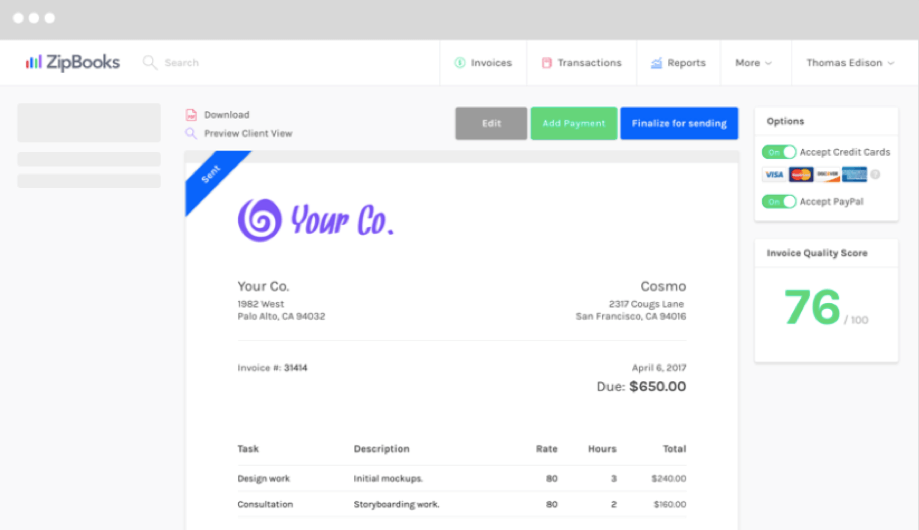Click the Description column header
This screenshot has height=530, width=919.
click(382, 449)
